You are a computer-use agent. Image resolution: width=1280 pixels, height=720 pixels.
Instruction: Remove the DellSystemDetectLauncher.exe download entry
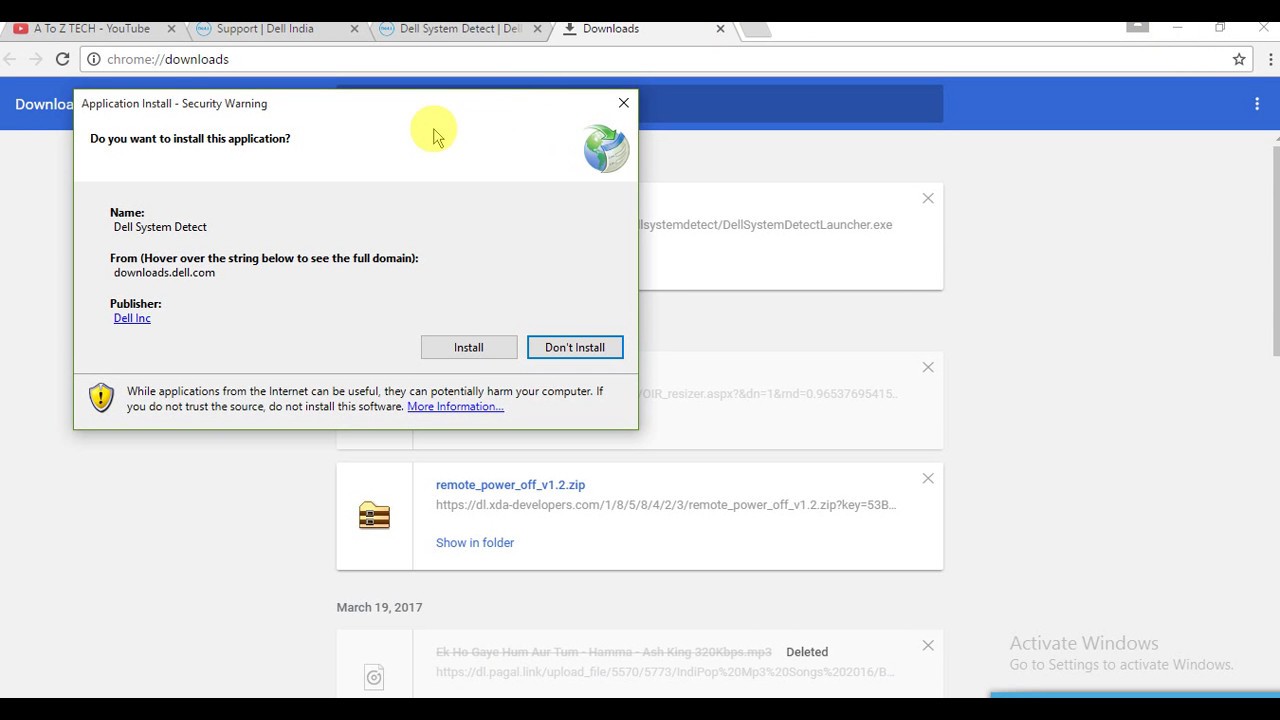(928, 198)
